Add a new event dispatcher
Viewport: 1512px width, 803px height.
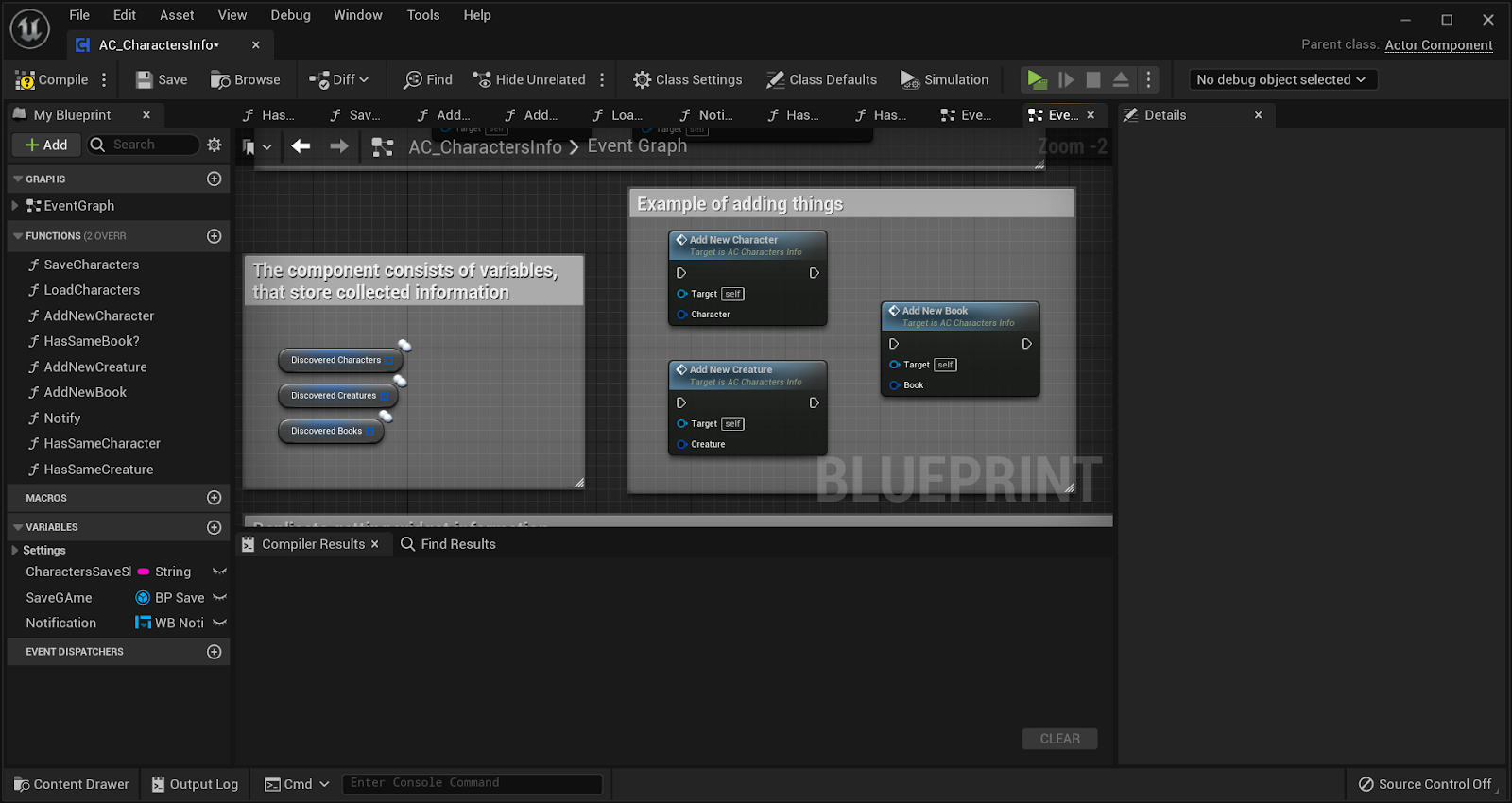click(215, 652)
